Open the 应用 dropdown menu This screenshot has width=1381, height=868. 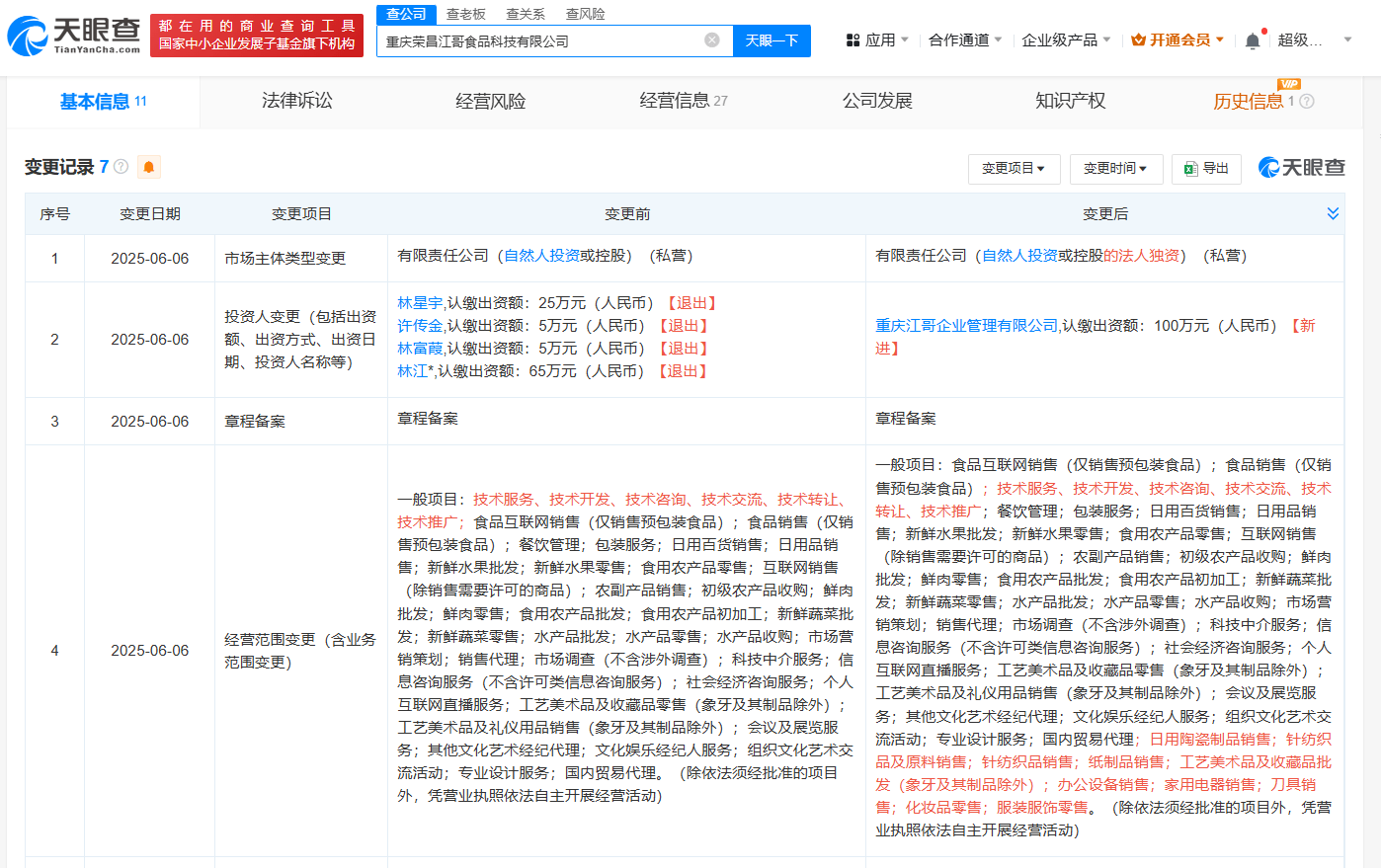coord(878,40)
